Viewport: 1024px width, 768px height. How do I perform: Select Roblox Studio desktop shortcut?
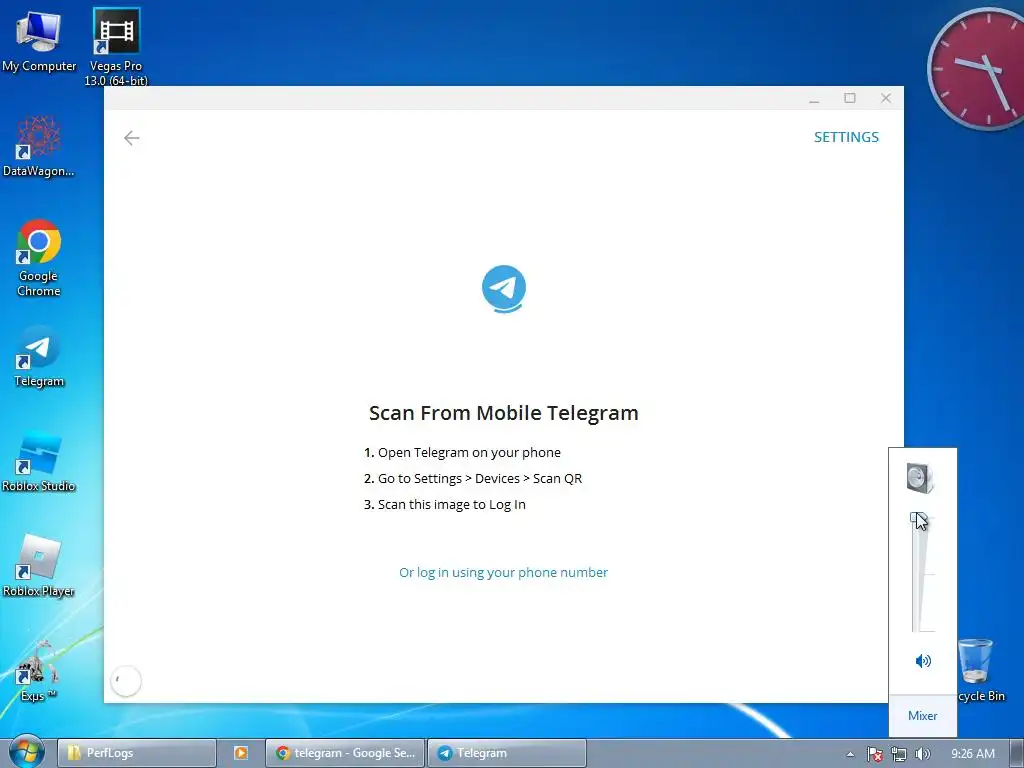click(39, 463)
